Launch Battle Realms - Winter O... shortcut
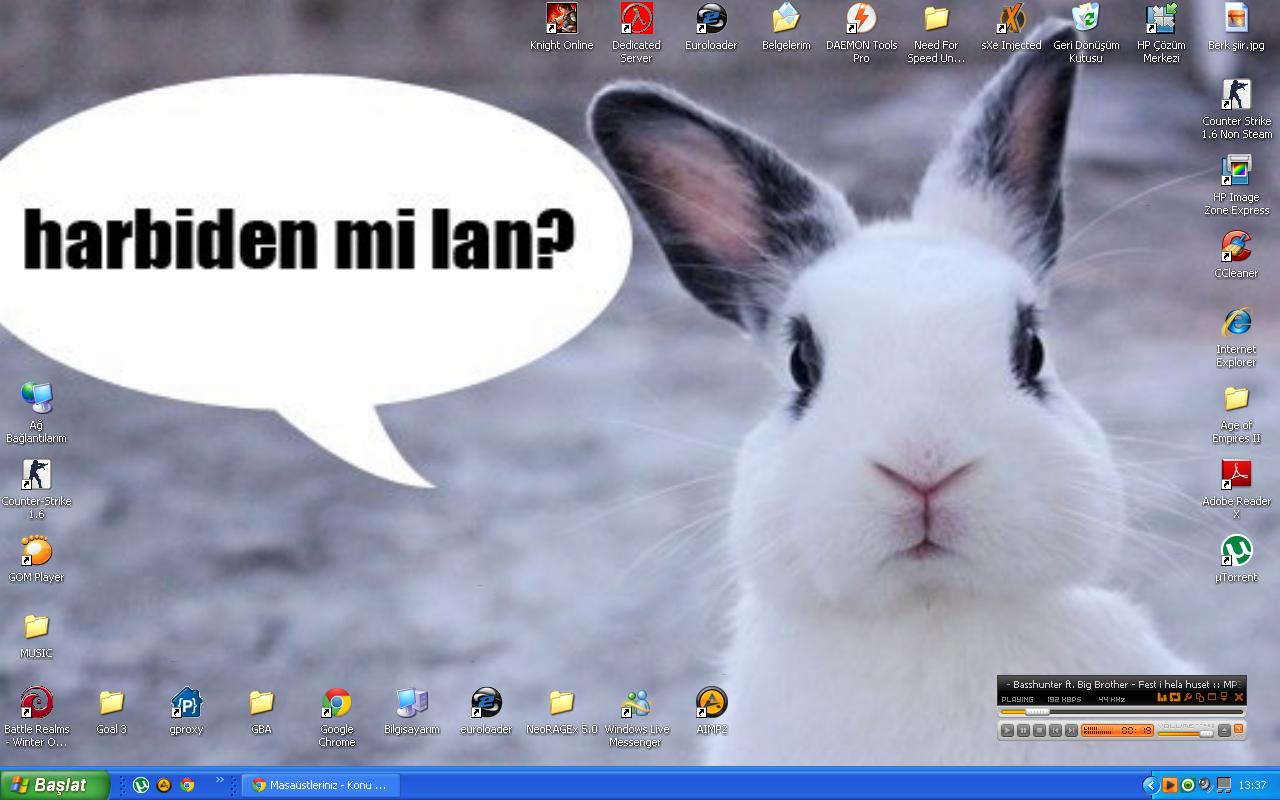 (x=36, y=717)
